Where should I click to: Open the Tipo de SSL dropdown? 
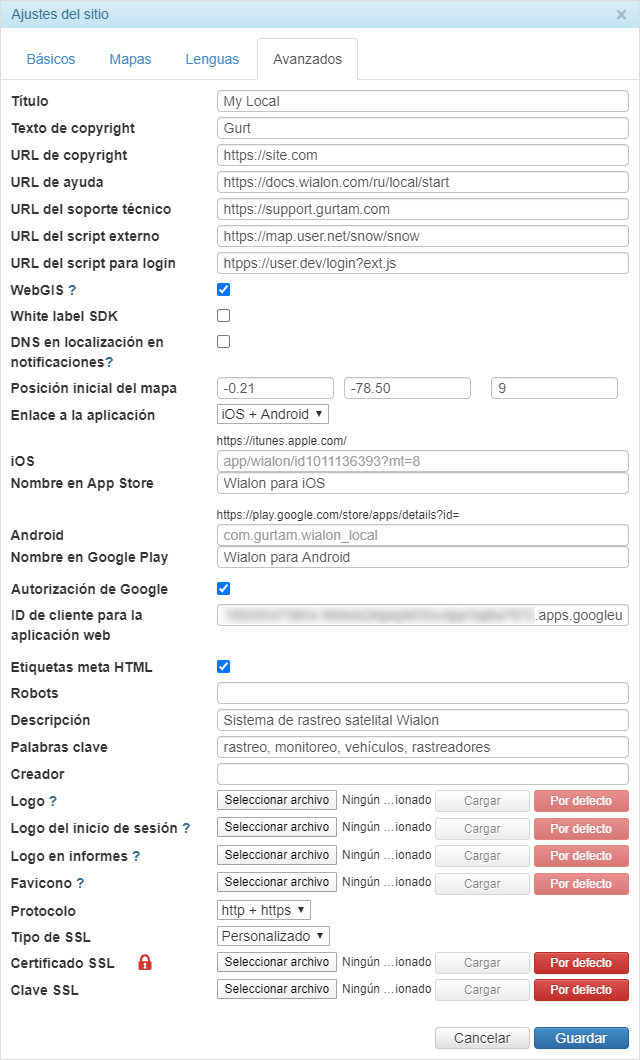(x=273, y=936)
